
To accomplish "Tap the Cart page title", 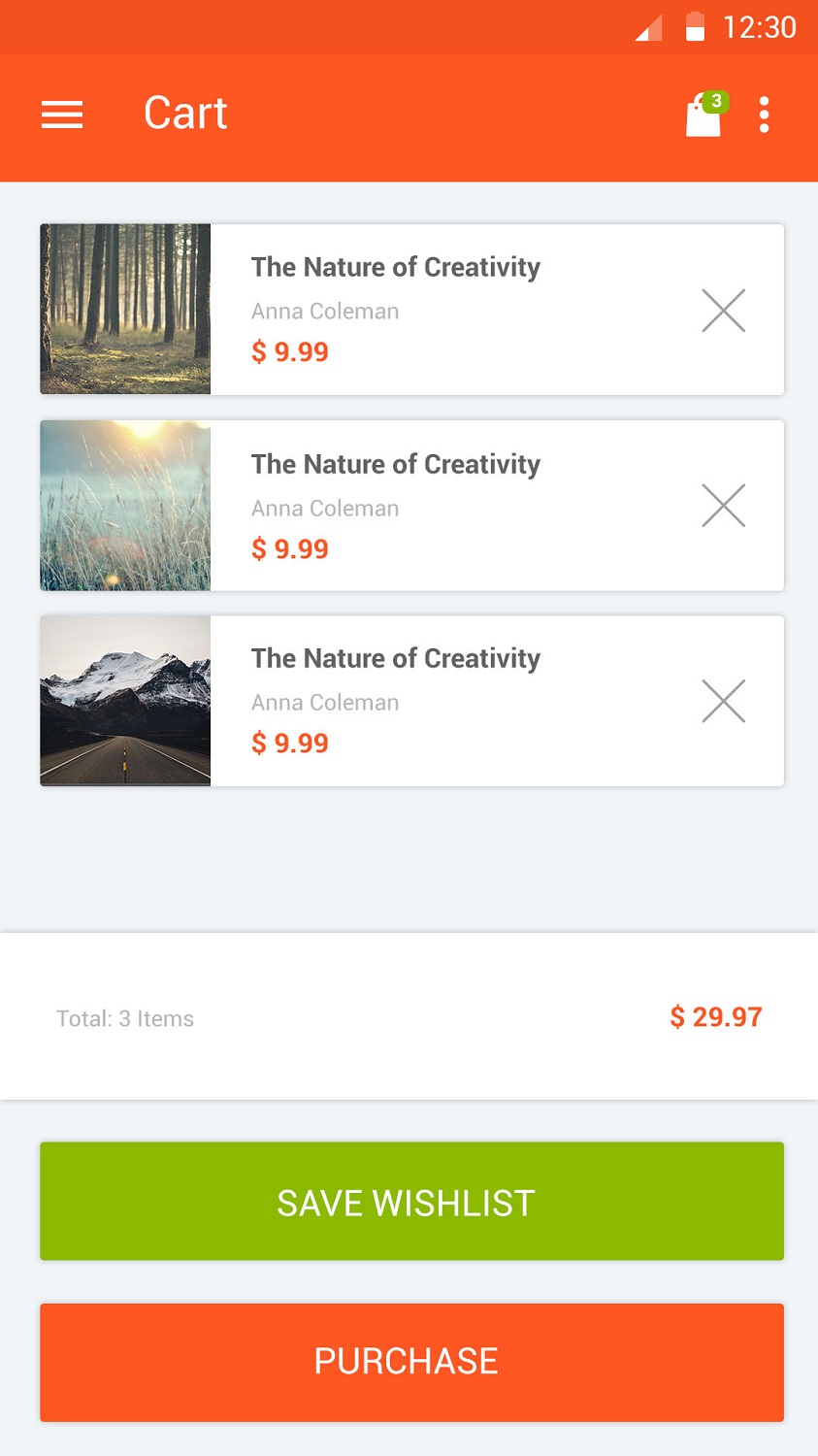I will click(185, 114).
